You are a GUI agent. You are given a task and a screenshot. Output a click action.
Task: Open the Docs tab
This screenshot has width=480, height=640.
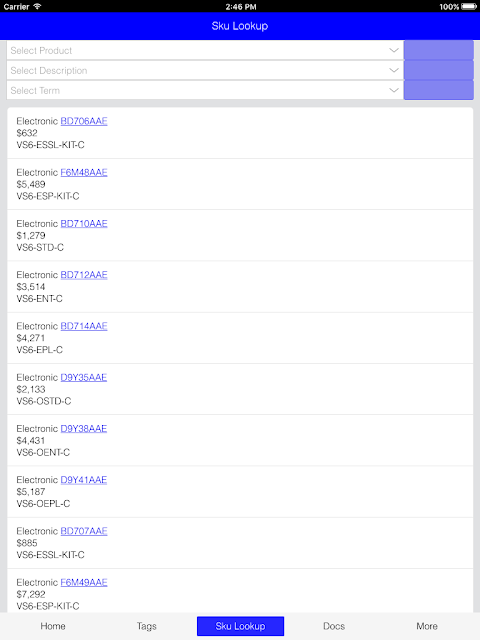coord(334,626)
